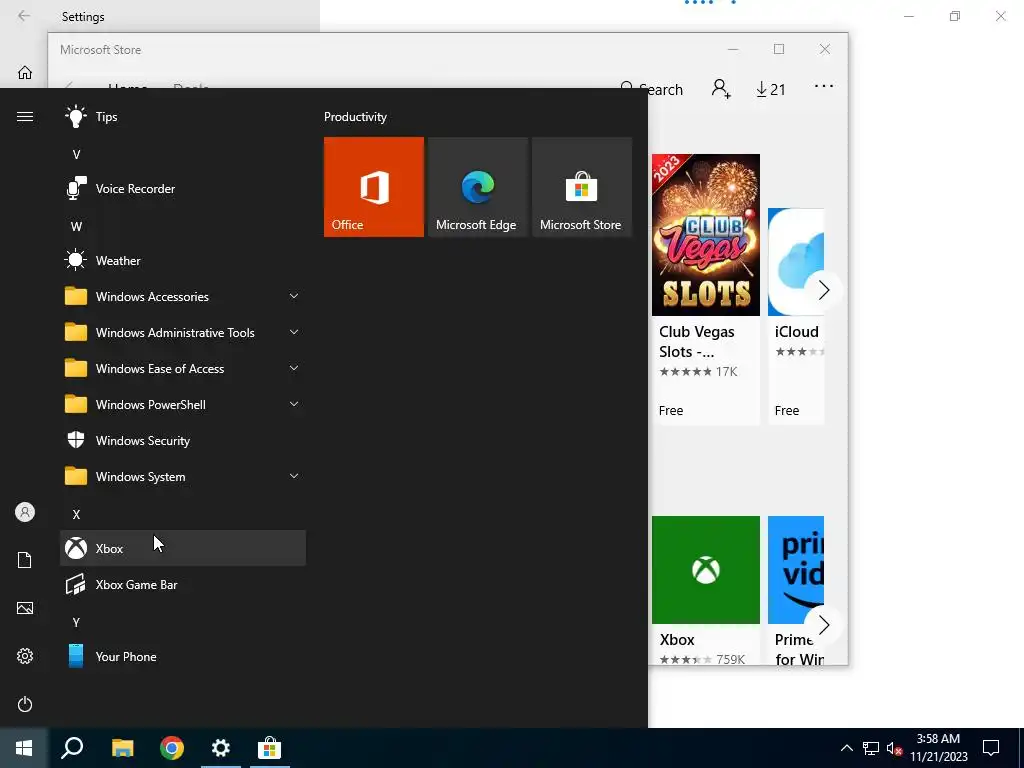Jump to letter Y header
Screen dimensions: 1024x768
76,622
